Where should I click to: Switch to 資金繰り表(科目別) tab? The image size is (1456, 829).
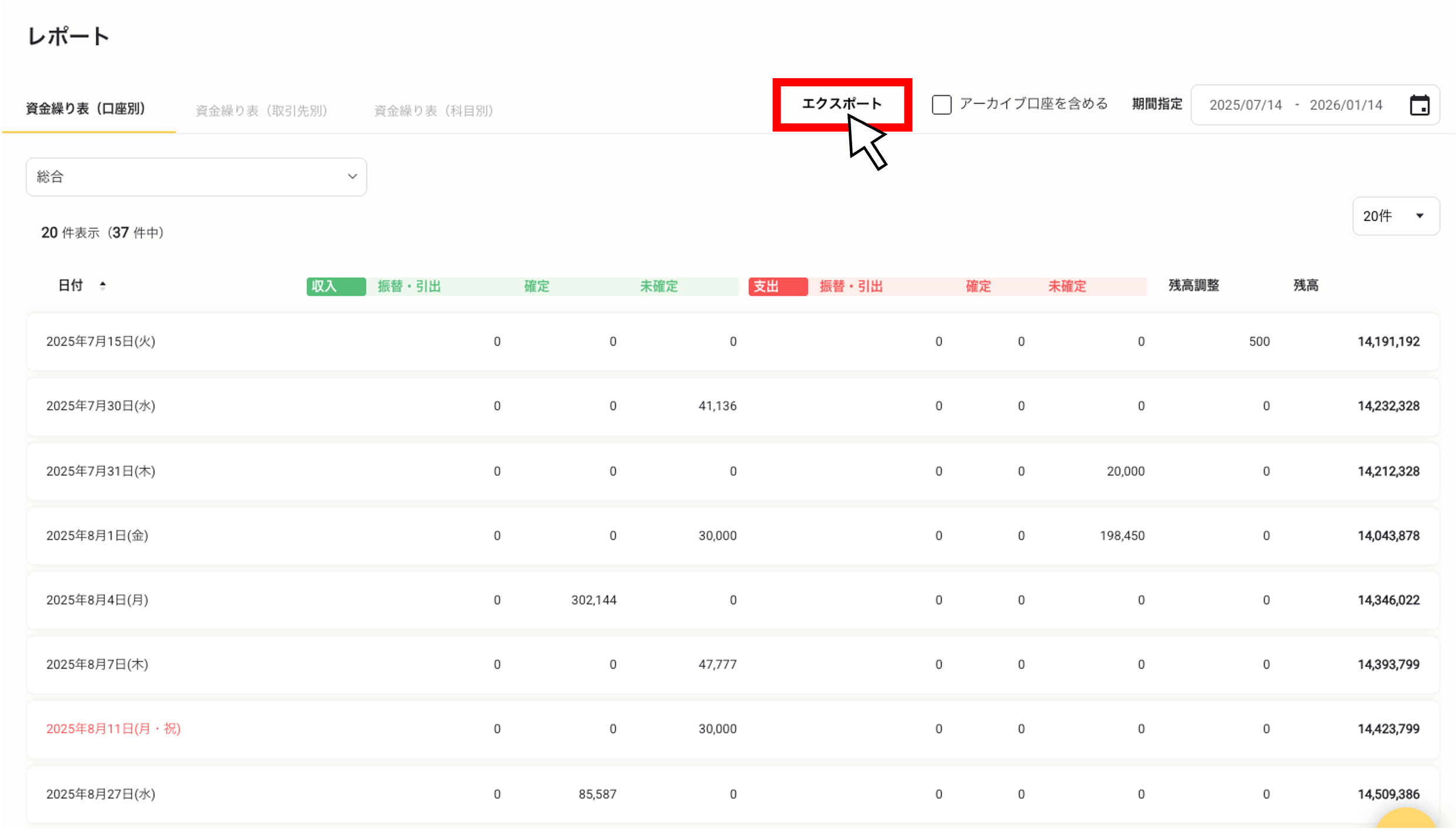click(x=433, y=110)
